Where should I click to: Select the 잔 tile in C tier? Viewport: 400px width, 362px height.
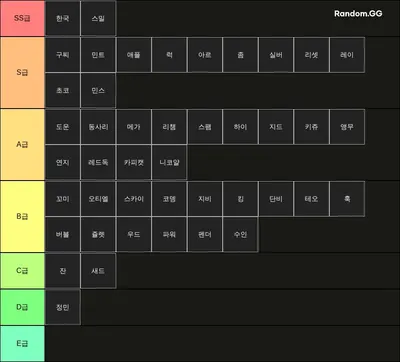(63, 271)
